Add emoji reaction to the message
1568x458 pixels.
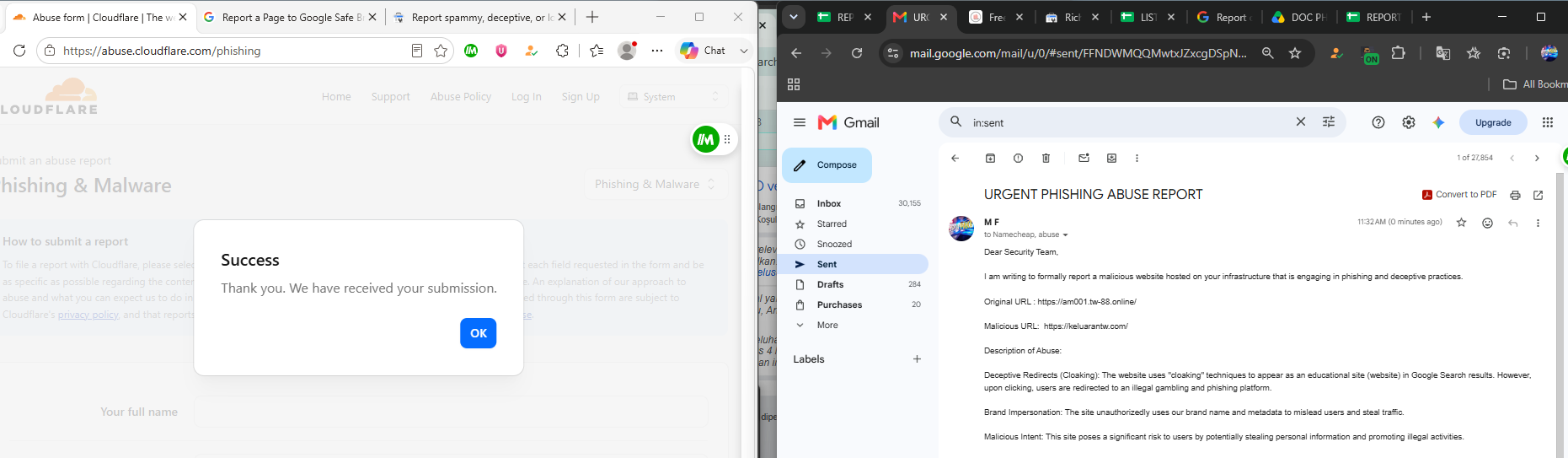click(x=1487, y=223)
